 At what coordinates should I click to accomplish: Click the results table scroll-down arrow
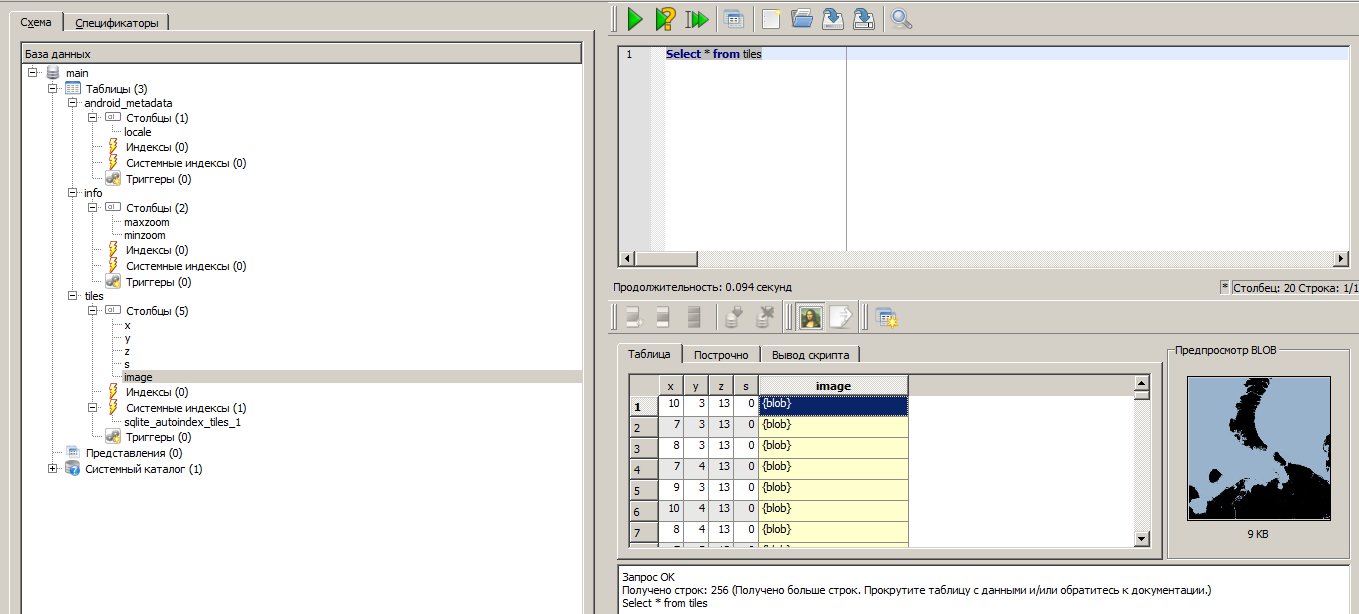(1142, 539)
